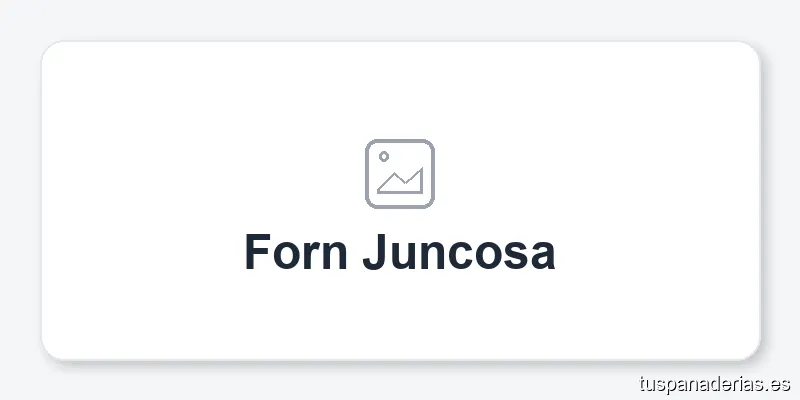Click the mountain outline in the placeholder icon
This screenshot has height=400, width=800.
pos(403,183)
